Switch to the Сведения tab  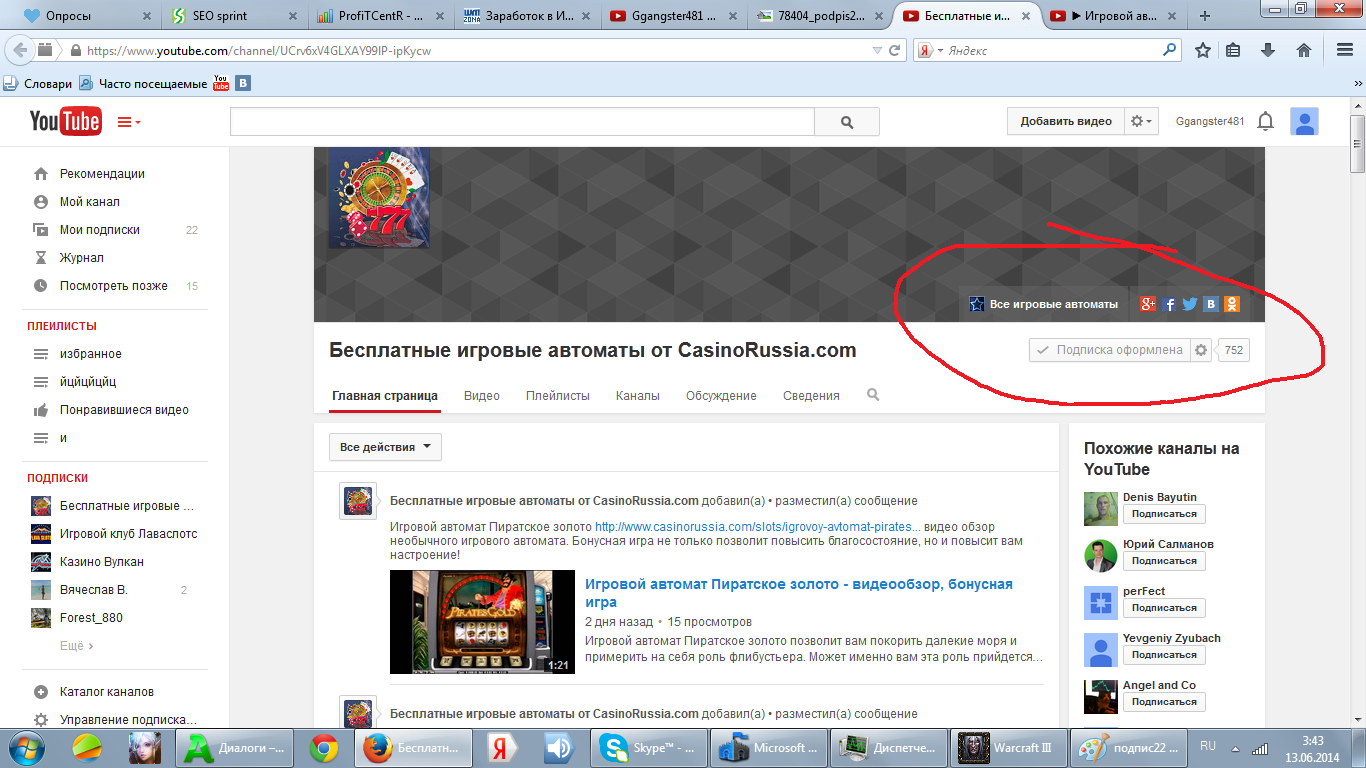pyautogui.click(x=811, y=395)
